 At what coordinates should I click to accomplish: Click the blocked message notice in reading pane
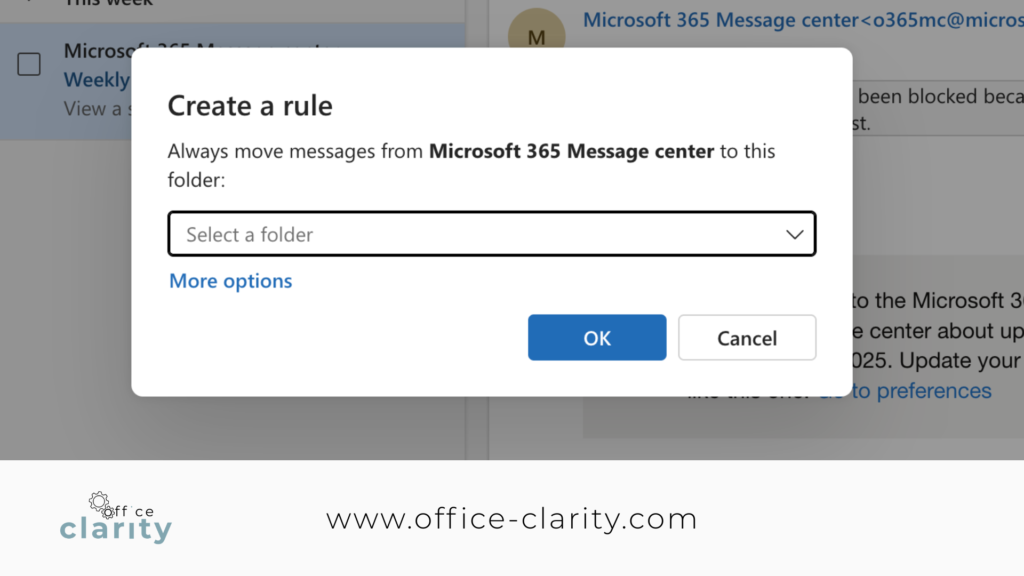pyautogui.click(x=940, y=97)
